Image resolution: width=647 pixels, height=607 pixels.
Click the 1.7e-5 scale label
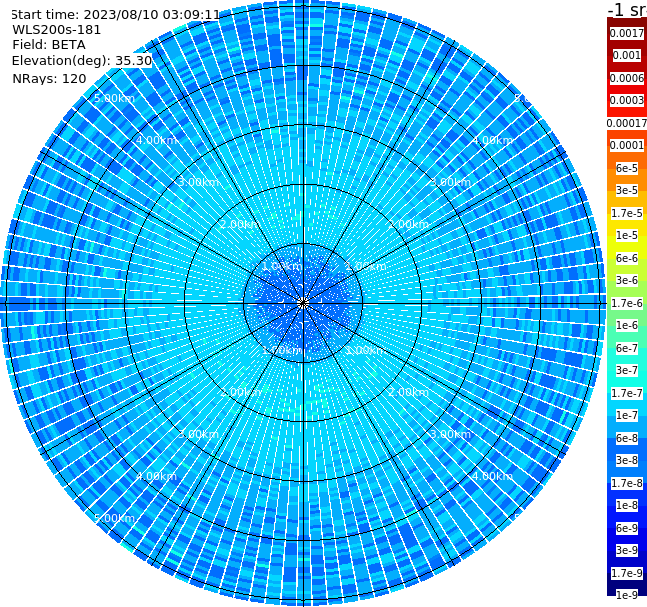pos(627,213)
